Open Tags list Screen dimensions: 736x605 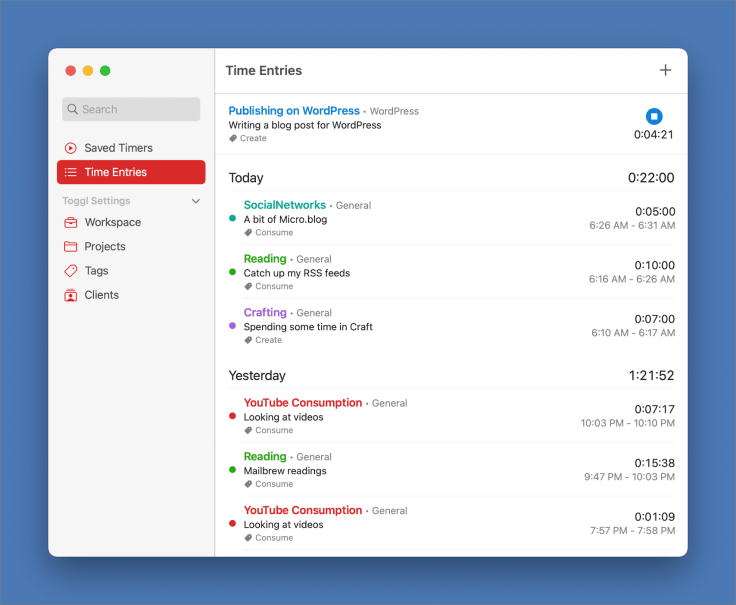[x=131, y=271]
